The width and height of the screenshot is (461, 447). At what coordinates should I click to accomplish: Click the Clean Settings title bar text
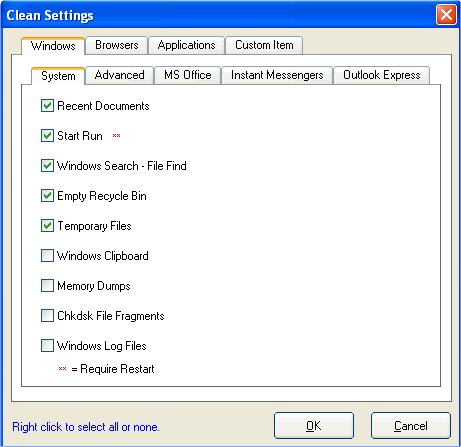click(50, 15)
